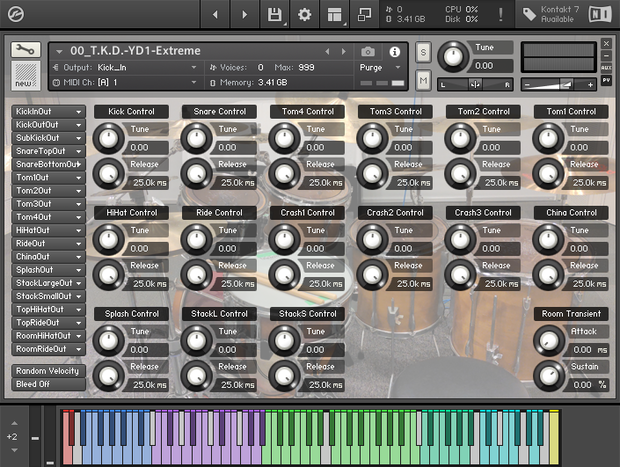The width and height of the screenshot is (620, 467).
Task: Open settings with the gear icon
Action: tap(304, 15)
